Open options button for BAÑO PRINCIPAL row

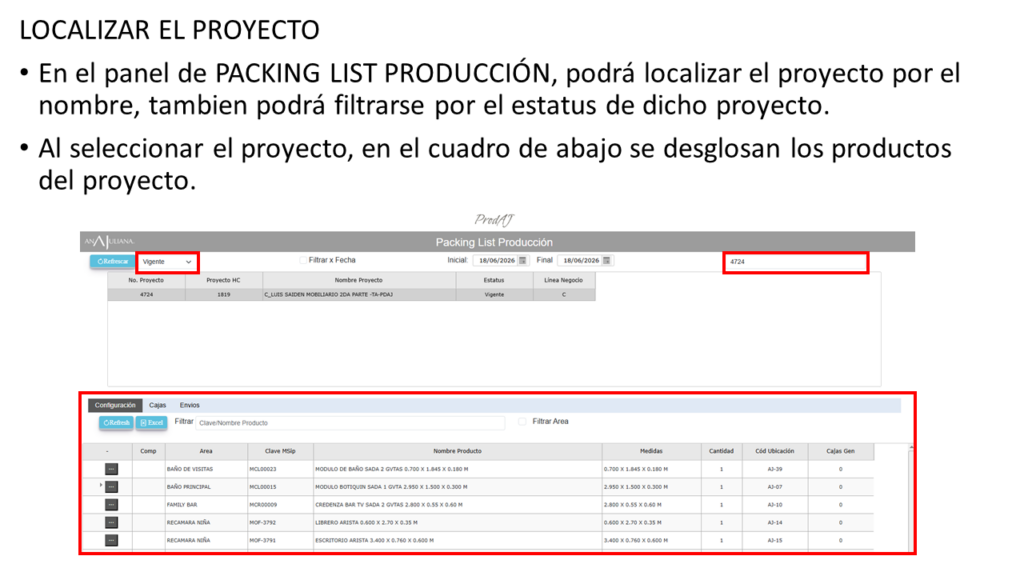click(112, 487)
